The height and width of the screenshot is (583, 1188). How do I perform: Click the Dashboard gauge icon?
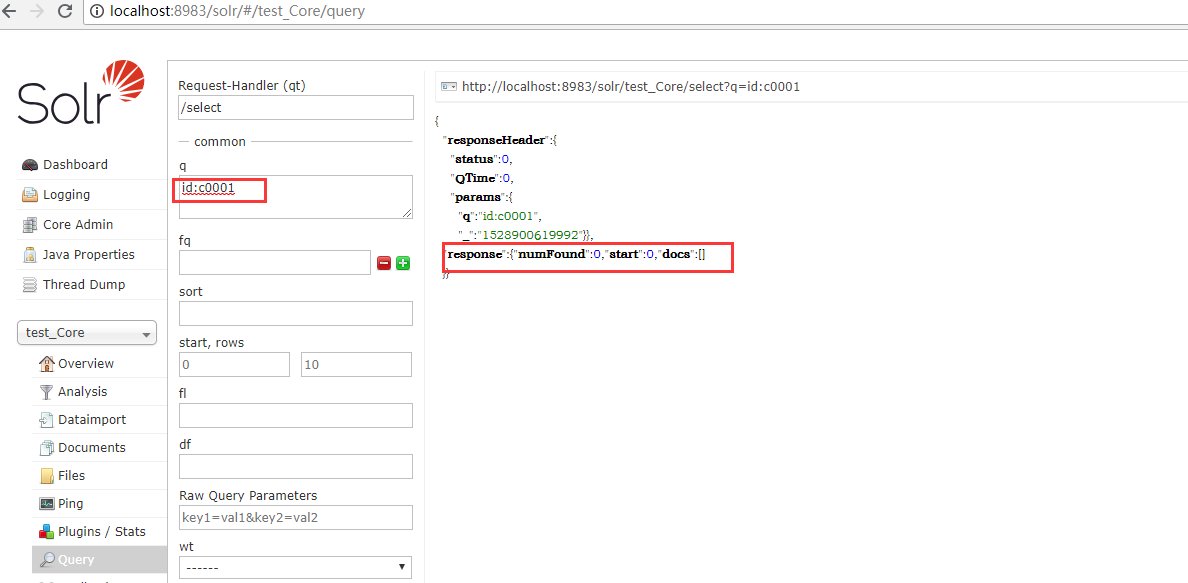(30, 165)
